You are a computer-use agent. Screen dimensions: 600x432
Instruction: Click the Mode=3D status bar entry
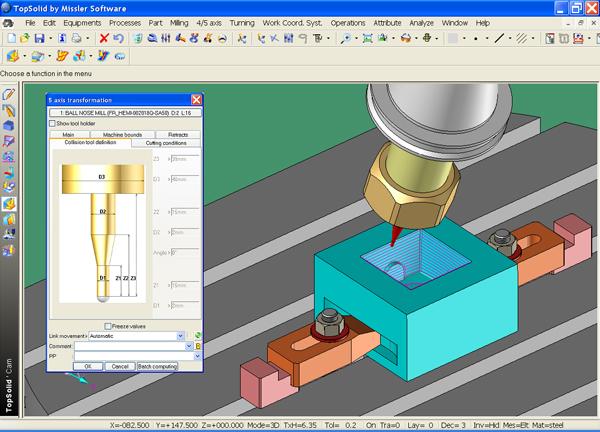click(x=263, y=425)
